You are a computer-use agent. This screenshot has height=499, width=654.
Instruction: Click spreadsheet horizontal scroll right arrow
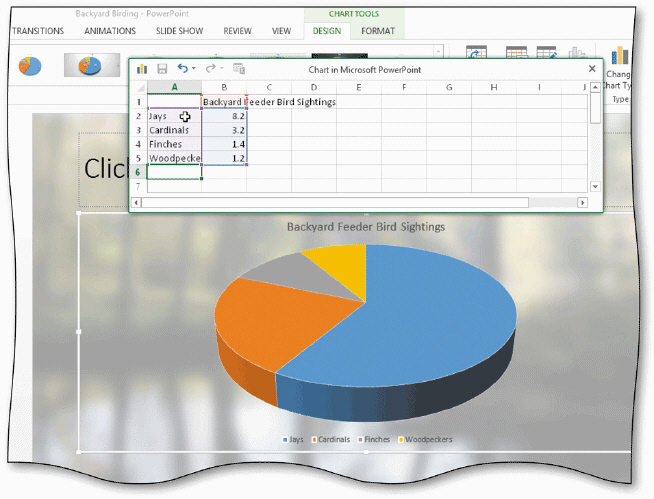(x=582, y=203)
